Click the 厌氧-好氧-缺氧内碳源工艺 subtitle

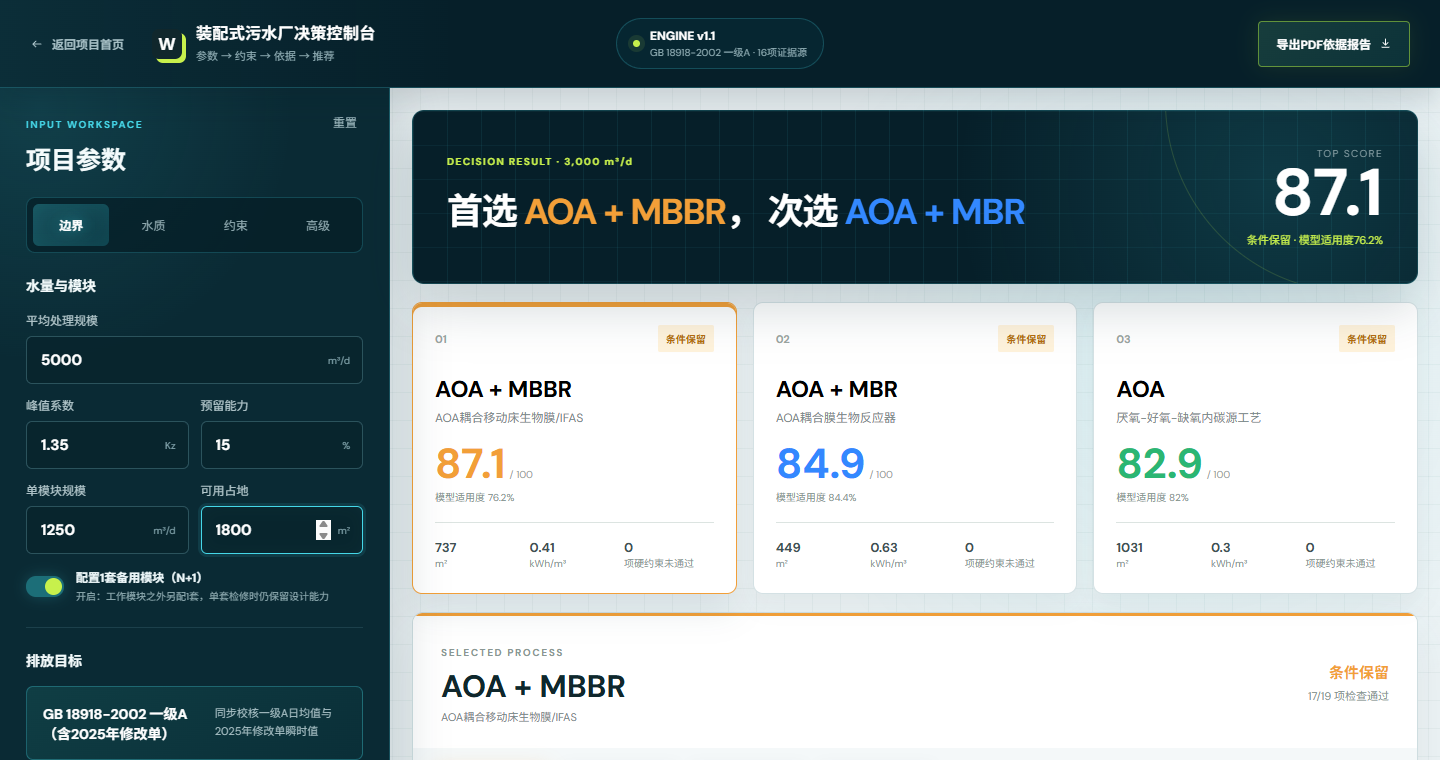(1189, 418)
